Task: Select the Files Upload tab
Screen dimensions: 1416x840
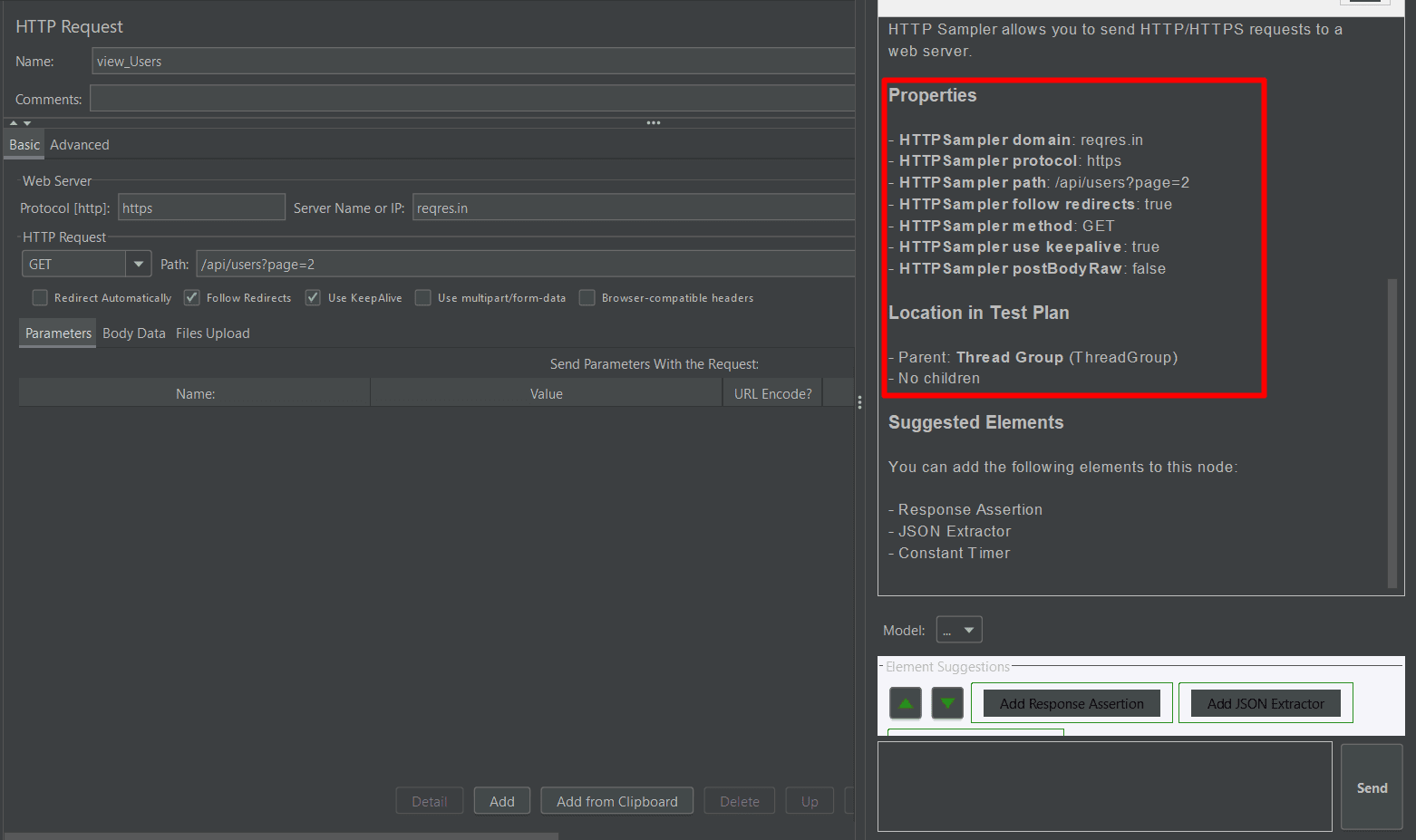Action: (x=213, y=333)
